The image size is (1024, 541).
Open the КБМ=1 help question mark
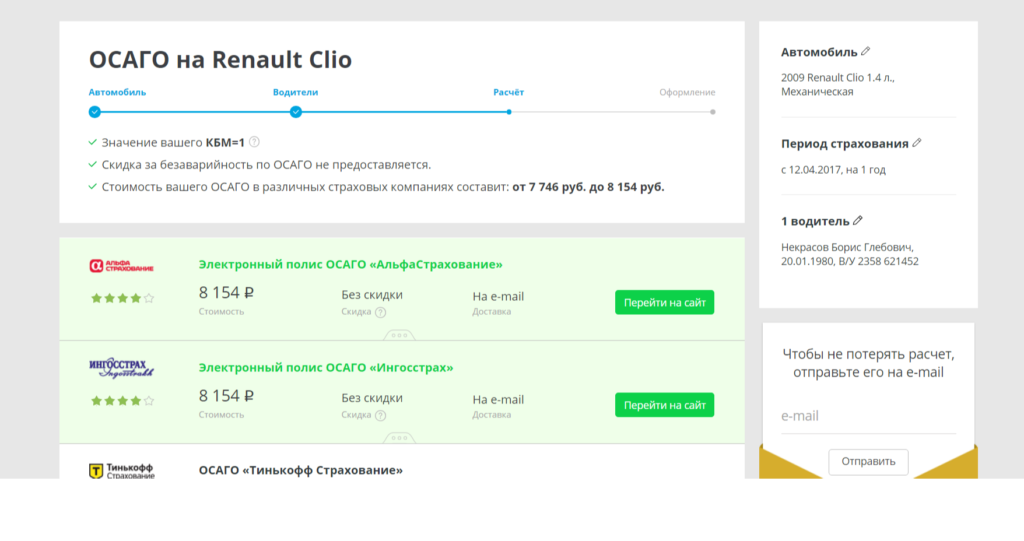255,142
